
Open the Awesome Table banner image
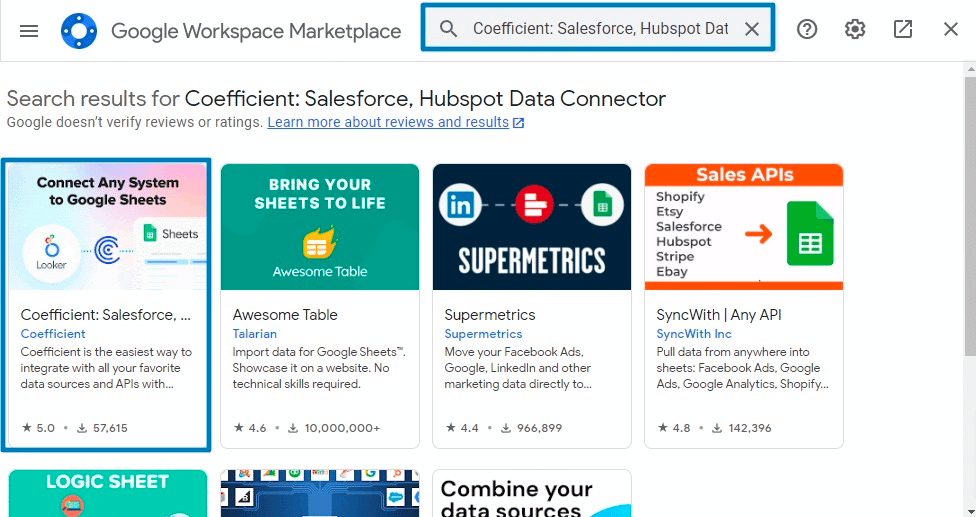pos(319,226)
